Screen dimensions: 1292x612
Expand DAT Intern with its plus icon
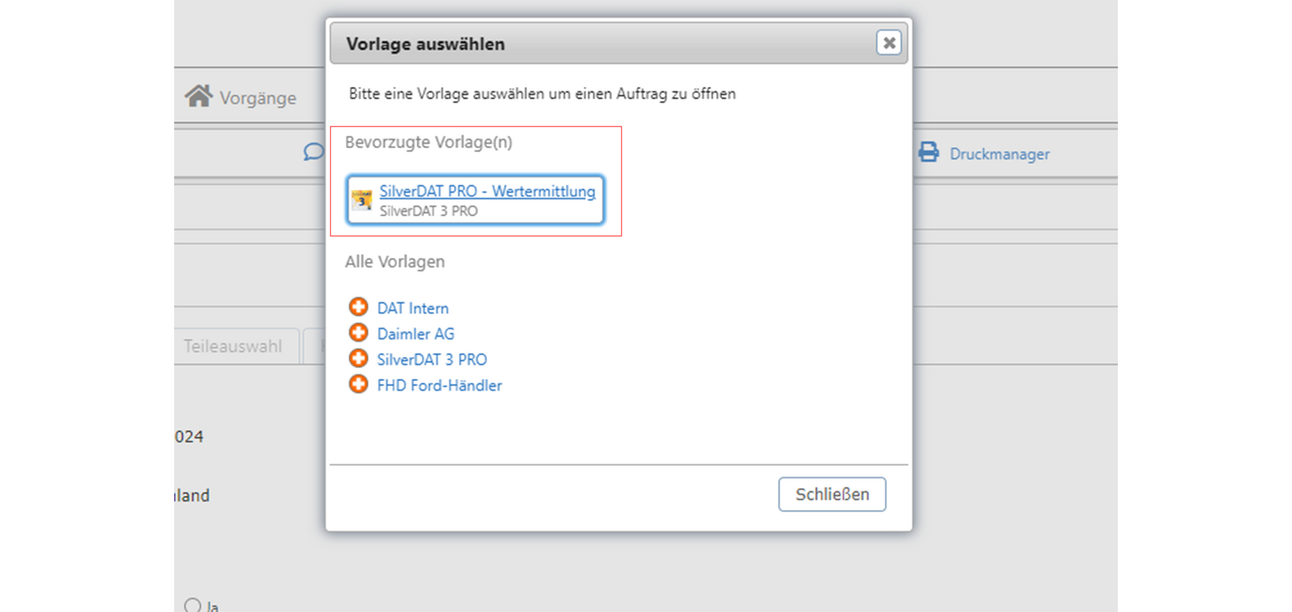click(x=358, y=307)
